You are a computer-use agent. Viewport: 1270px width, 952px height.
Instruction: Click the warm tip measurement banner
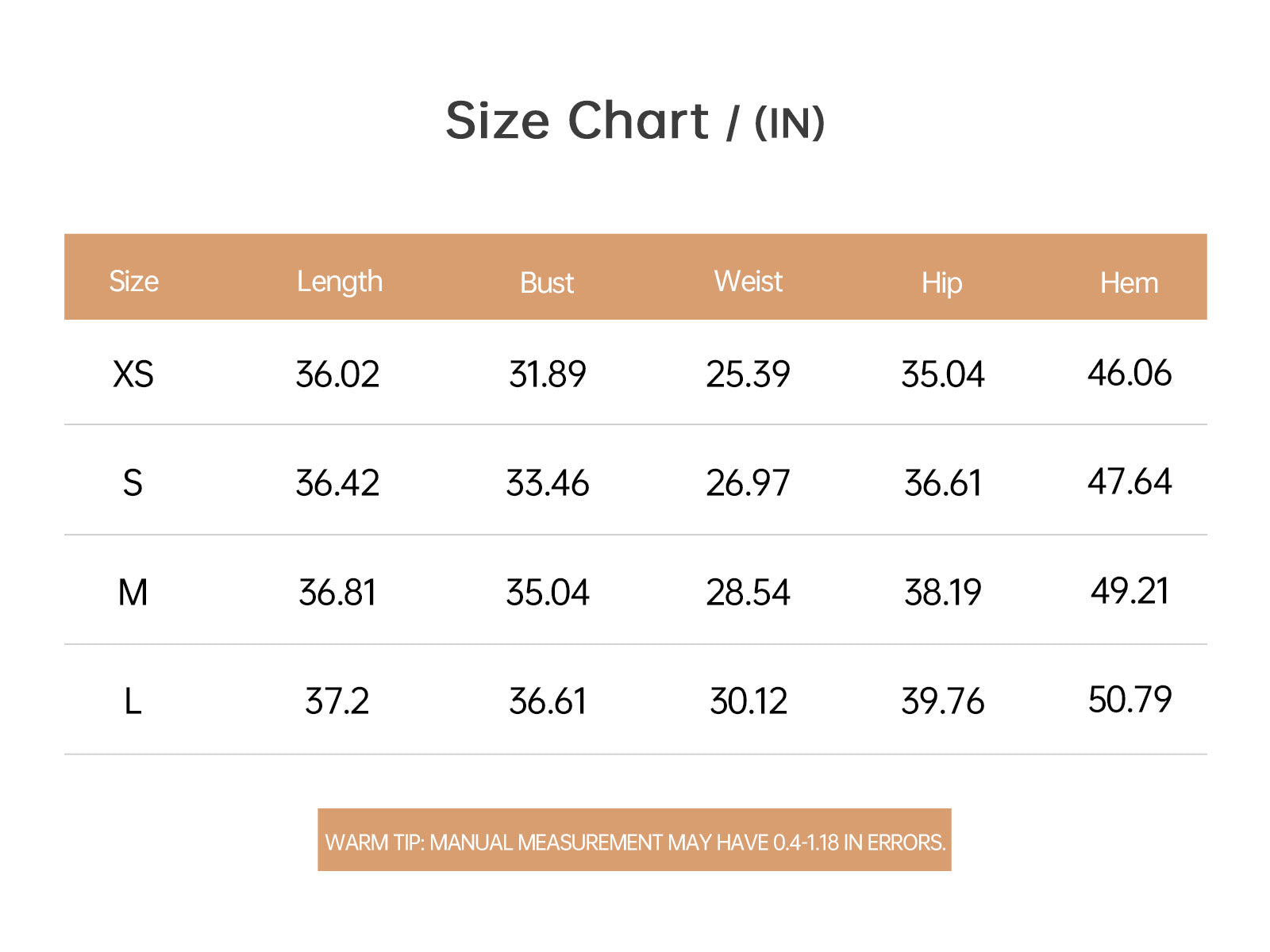[x=634, y=840]
